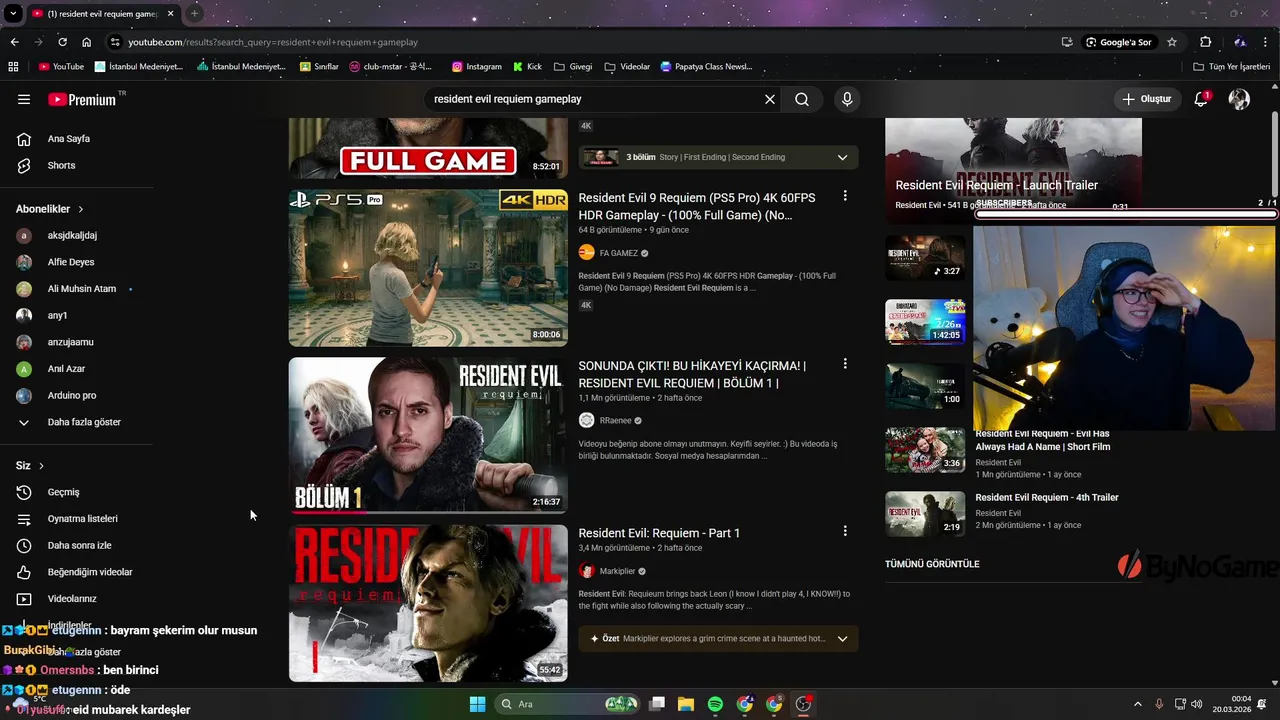Open the new tab plus button
This screenshot has width=1280, height=720.
coord(194,14)
